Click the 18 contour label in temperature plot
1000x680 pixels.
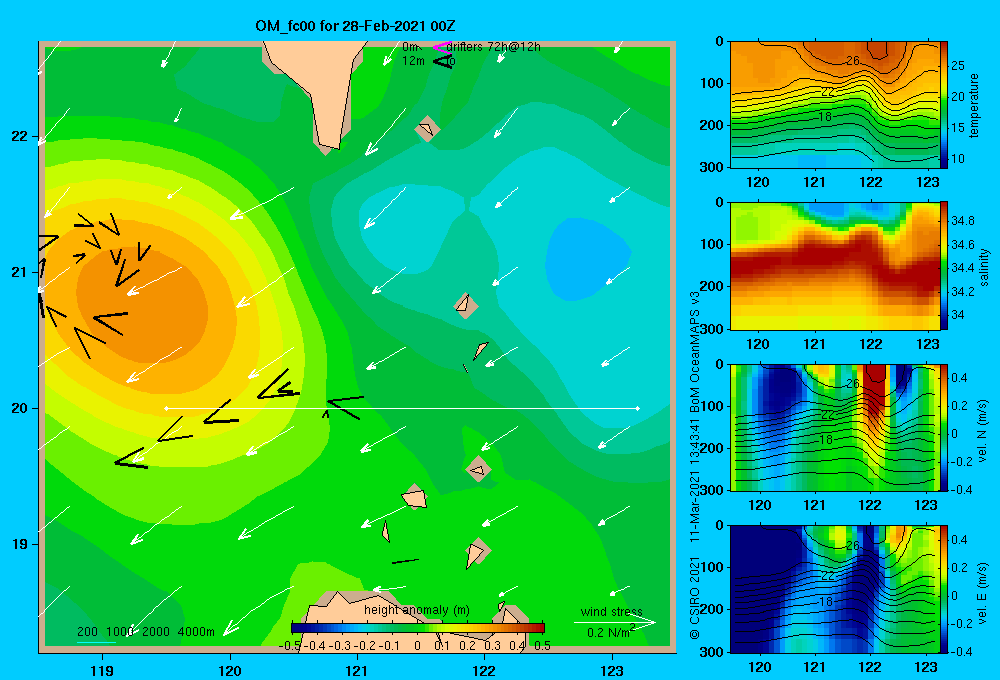click(x=825, y=117)
